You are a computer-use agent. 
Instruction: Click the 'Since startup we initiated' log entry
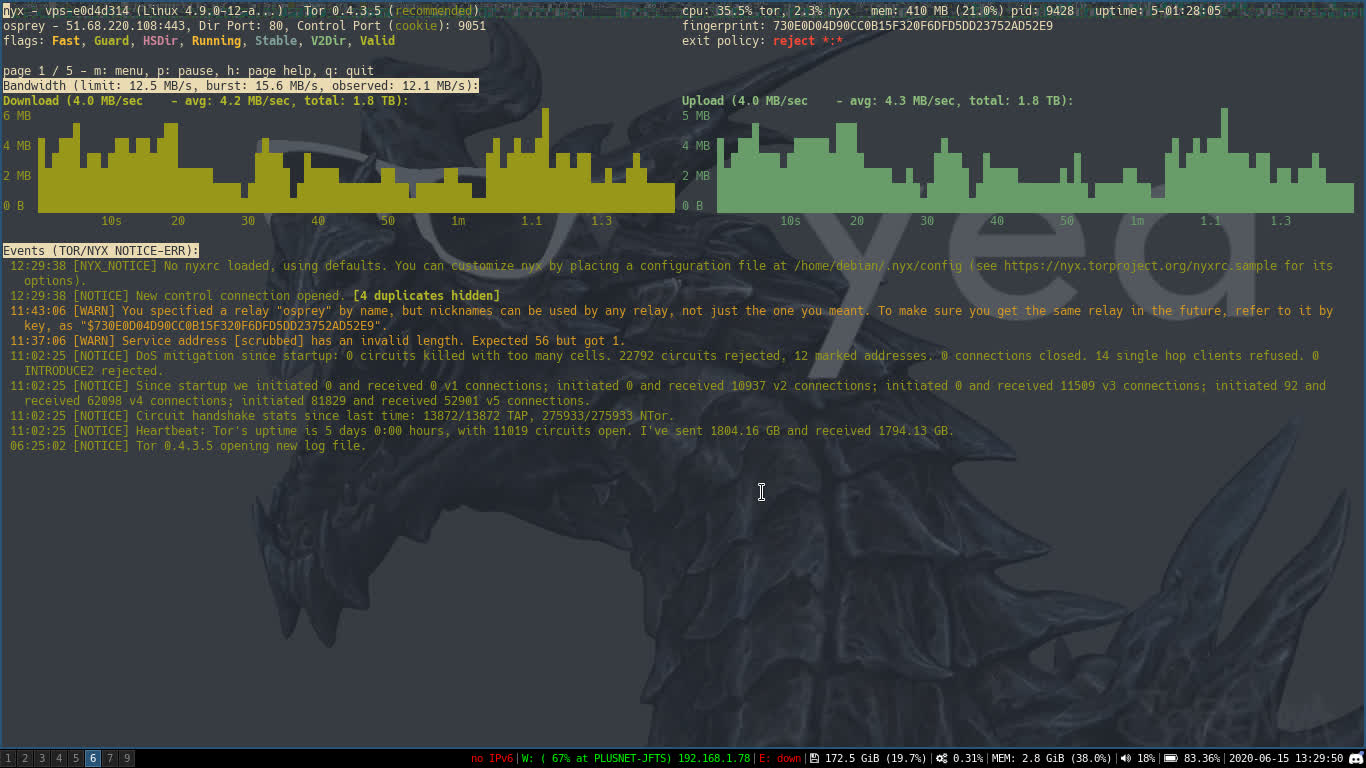point(668,393)
